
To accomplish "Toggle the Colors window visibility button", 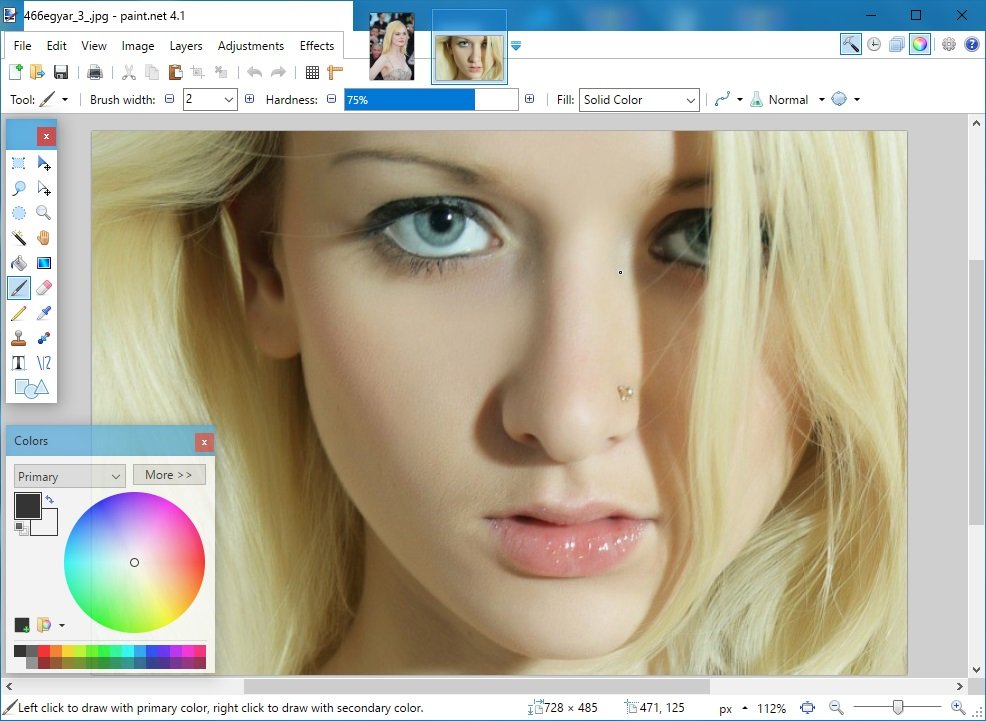I will coord(919,44).
